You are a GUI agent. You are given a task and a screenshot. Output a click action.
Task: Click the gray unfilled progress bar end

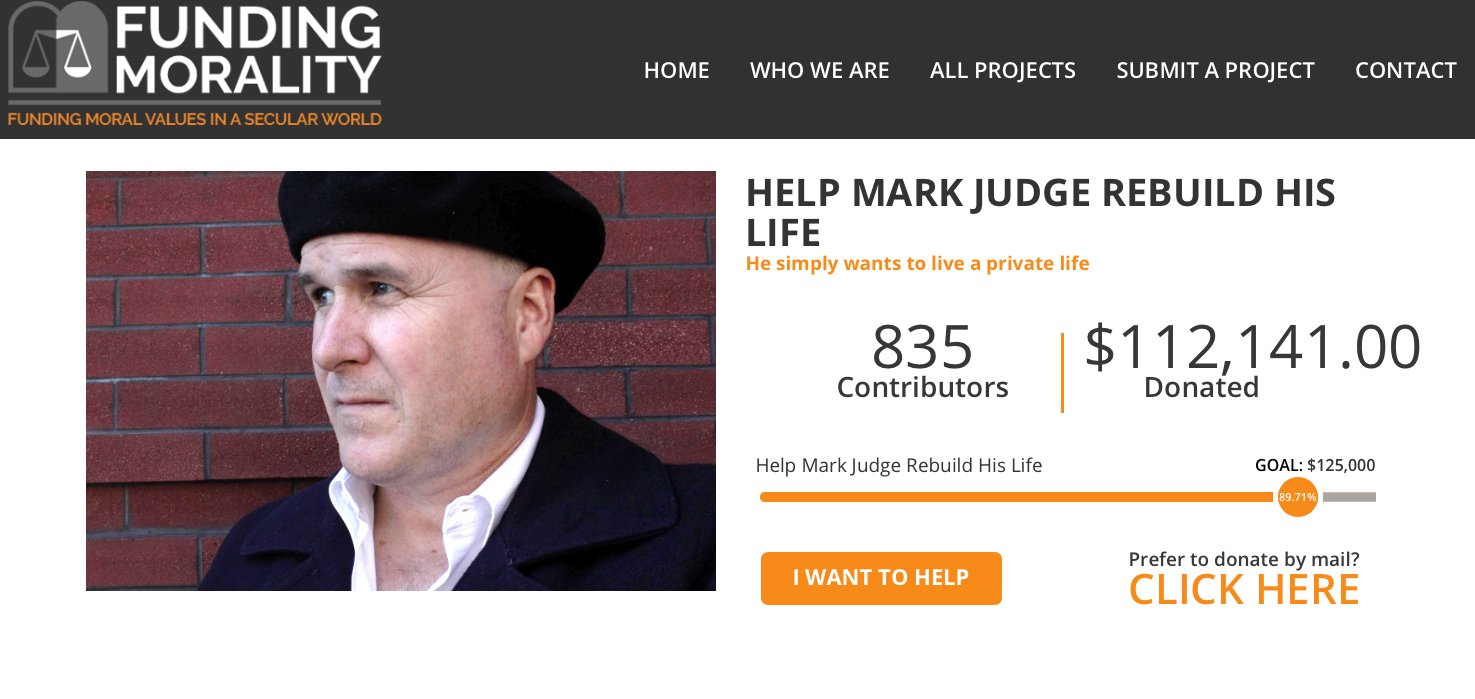(1348, 497)
